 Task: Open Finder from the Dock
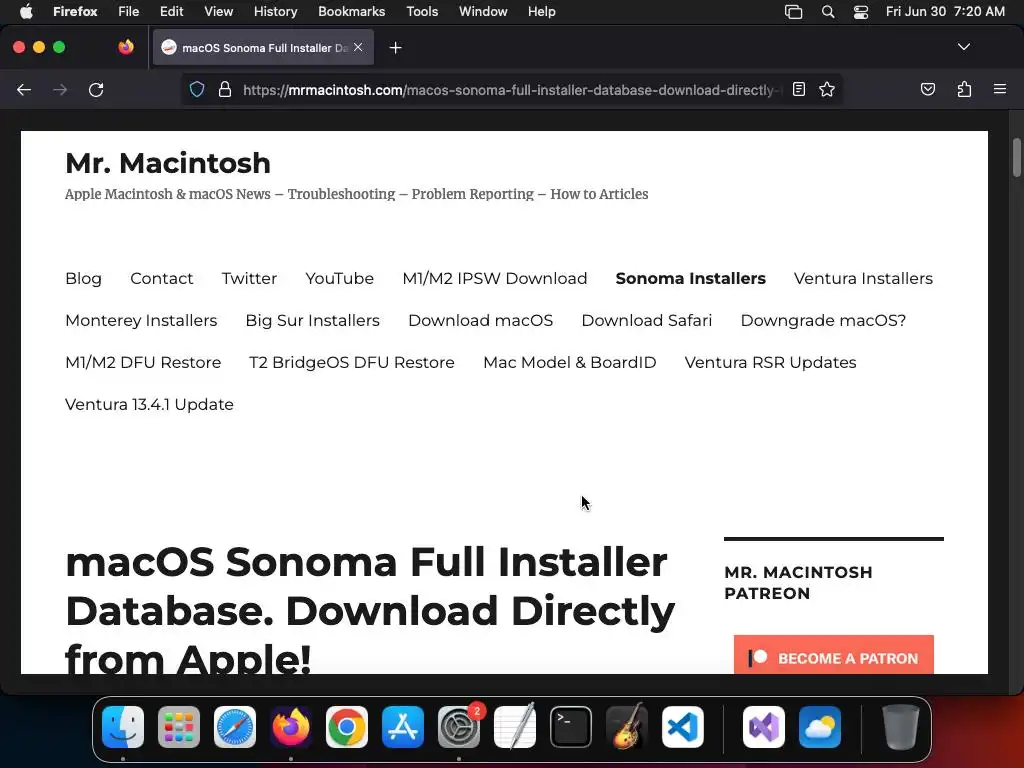pyautogui.click(x=123, y=727)
